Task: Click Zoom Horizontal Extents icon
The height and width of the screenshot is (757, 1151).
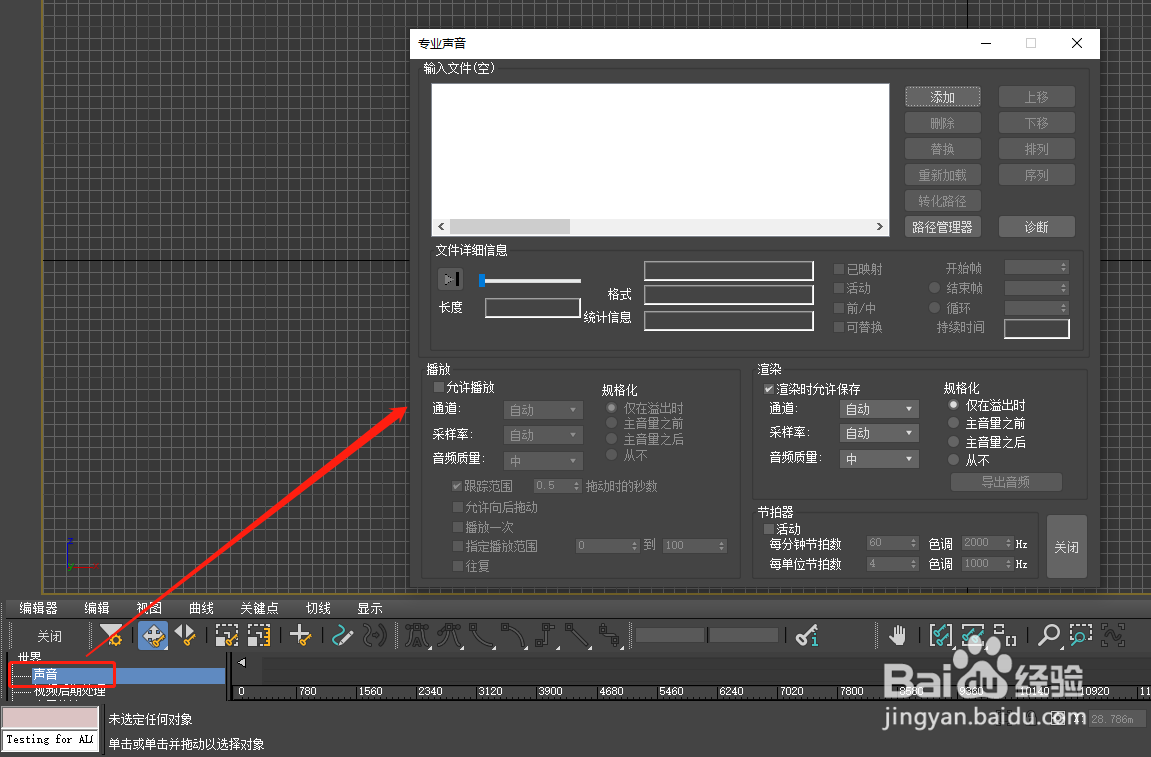Action: pyautogui.click(x=940, y=635)
